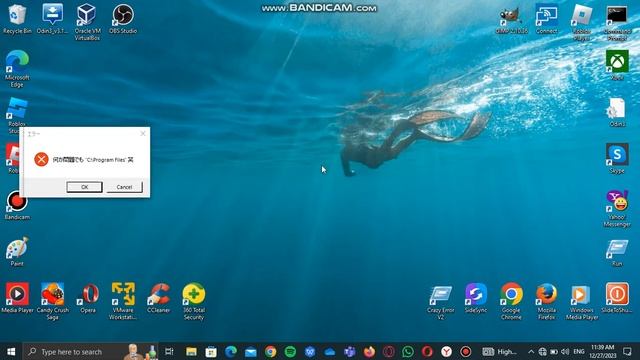Open the volume speaker tray icon
Viewport: 640px width, 360px height.
[565, 351]
